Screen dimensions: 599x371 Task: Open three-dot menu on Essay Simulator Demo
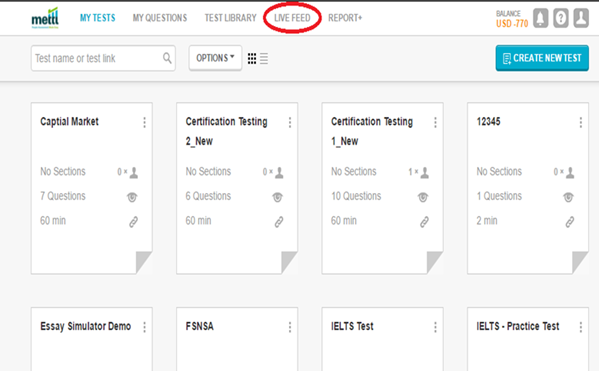pyautogui.click(x=144, y=327)
